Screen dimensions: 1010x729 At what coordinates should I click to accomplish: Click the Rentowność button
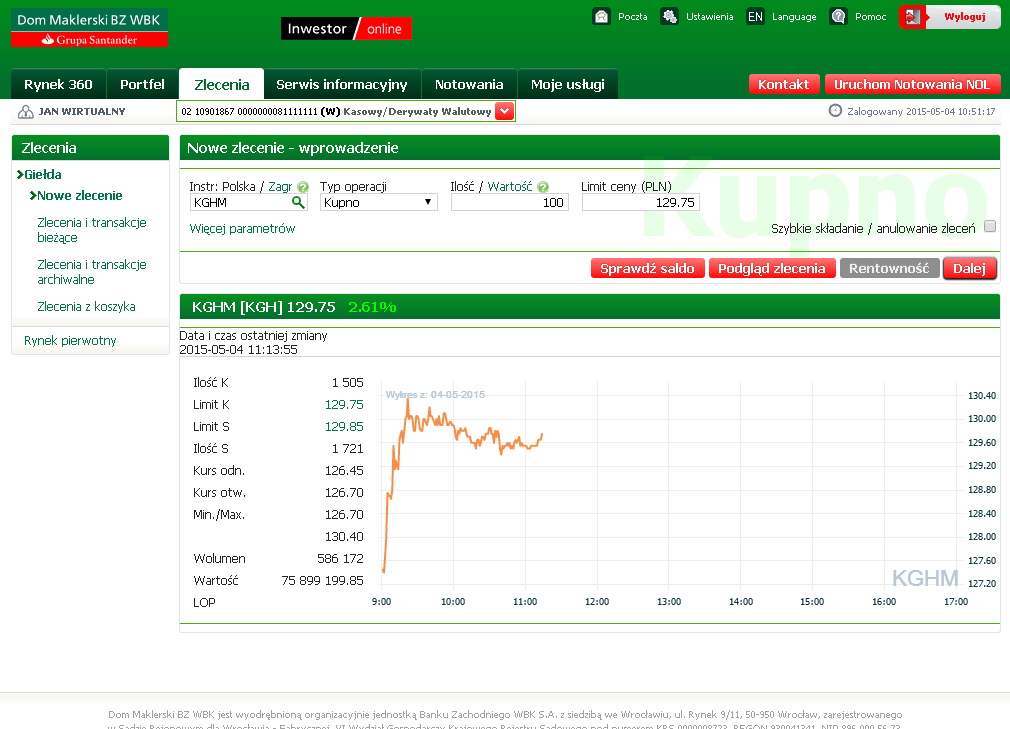(x=889, y=269)
